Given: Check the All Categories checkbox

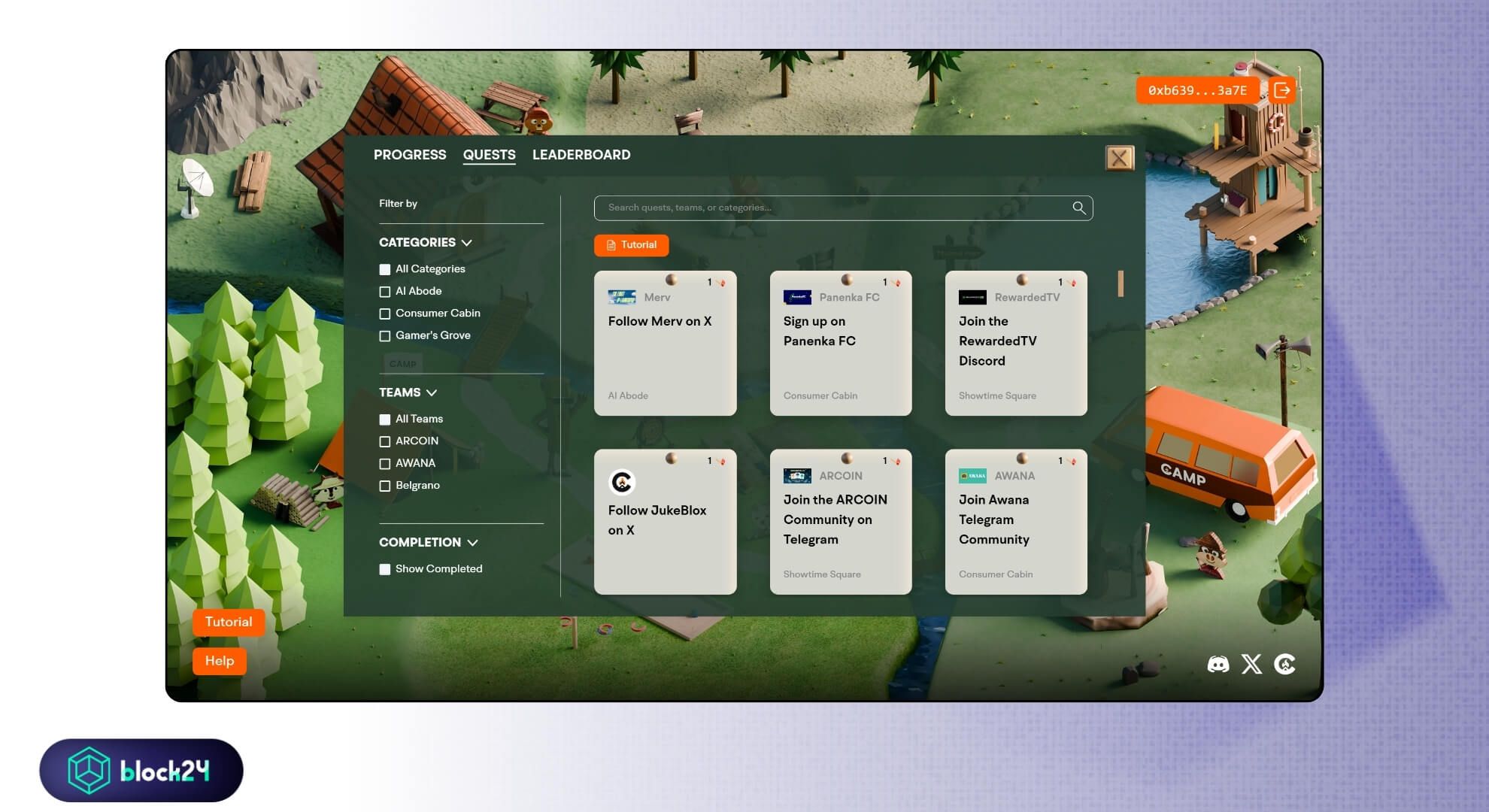Looking at the screenshot, I should [385, 269].
